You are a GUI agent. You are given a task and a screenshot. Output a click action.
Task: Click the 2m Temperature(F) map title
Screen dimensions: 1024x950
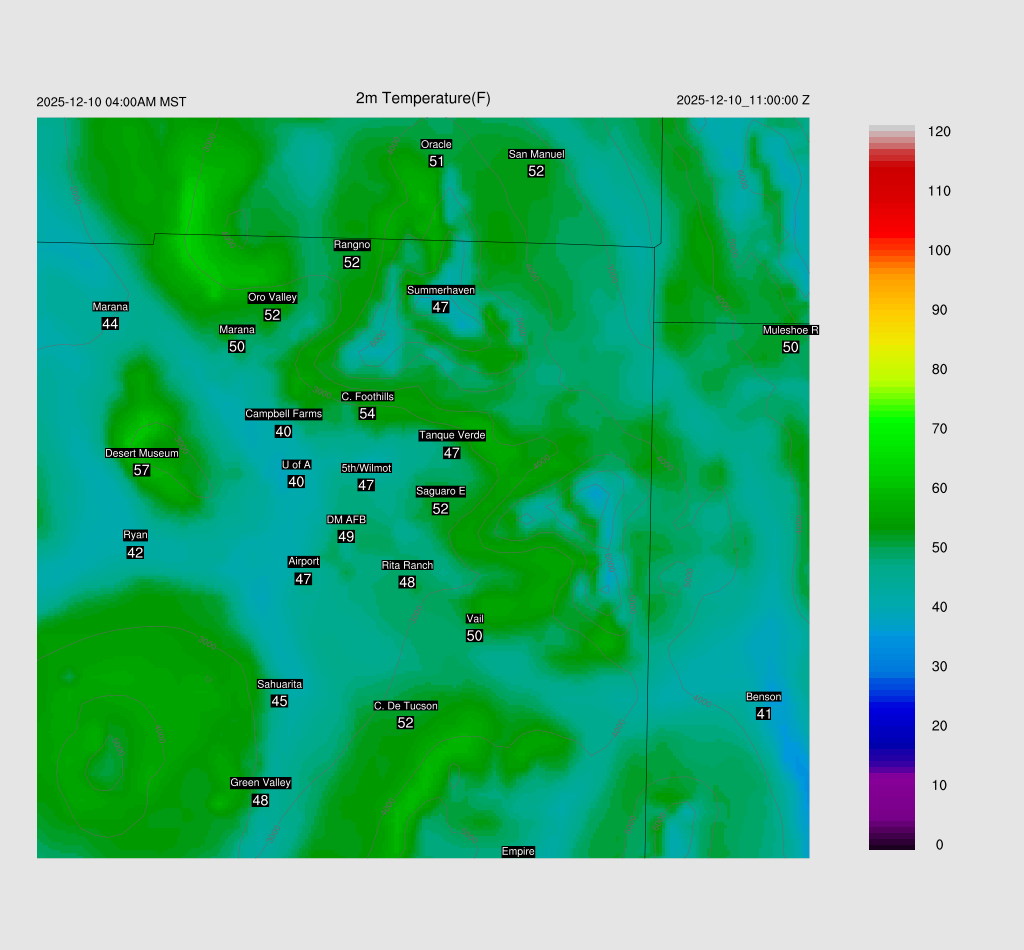click(x=423, y=98)
